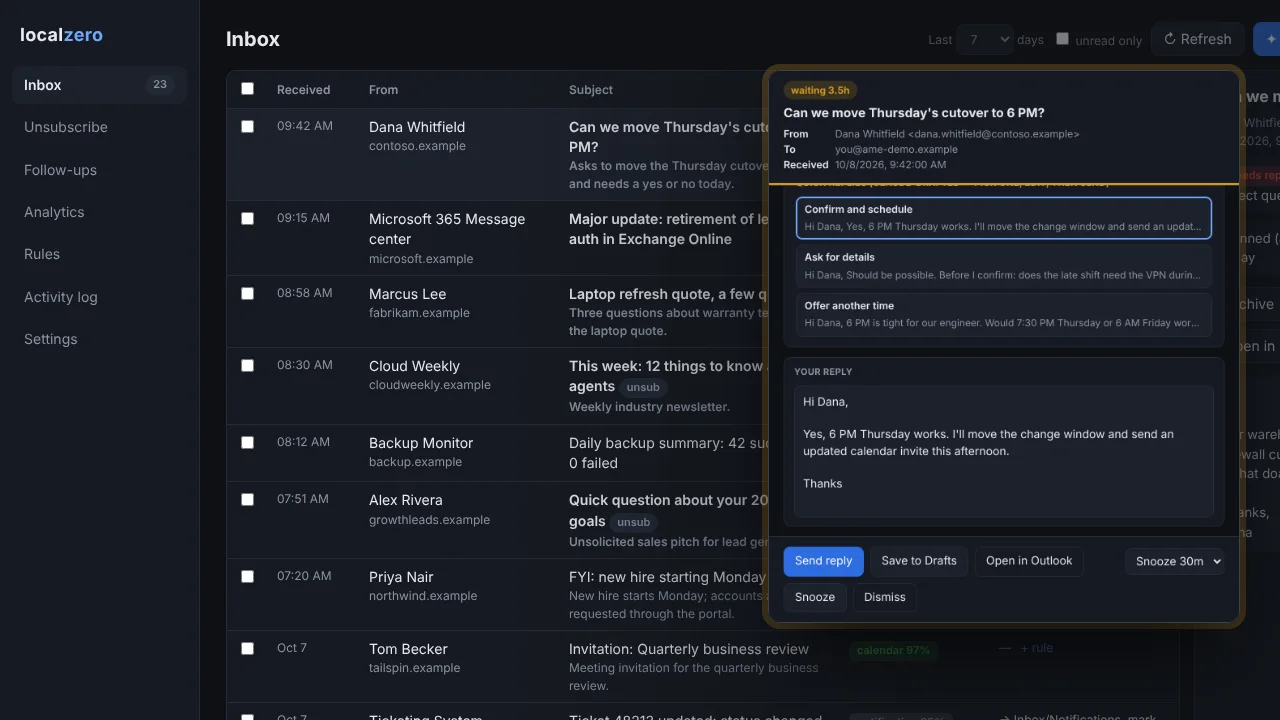Click the unsub tag on Alex Rivera email
The height and width of the screenshot is (720, 1280).
tap(633, 522)
